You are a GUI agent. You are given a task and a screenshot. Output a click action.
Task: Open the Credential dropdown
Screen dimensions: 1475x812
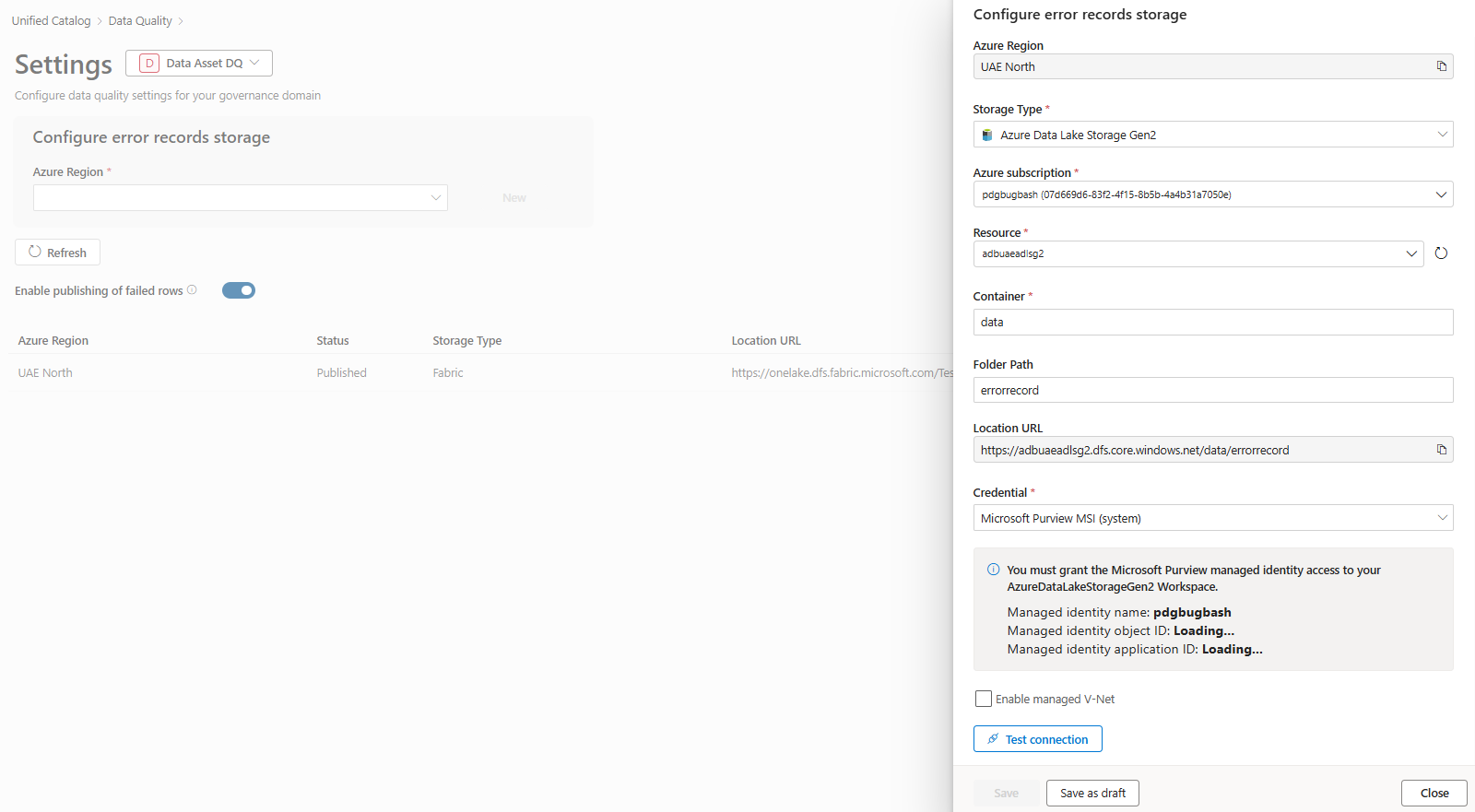1213,518
